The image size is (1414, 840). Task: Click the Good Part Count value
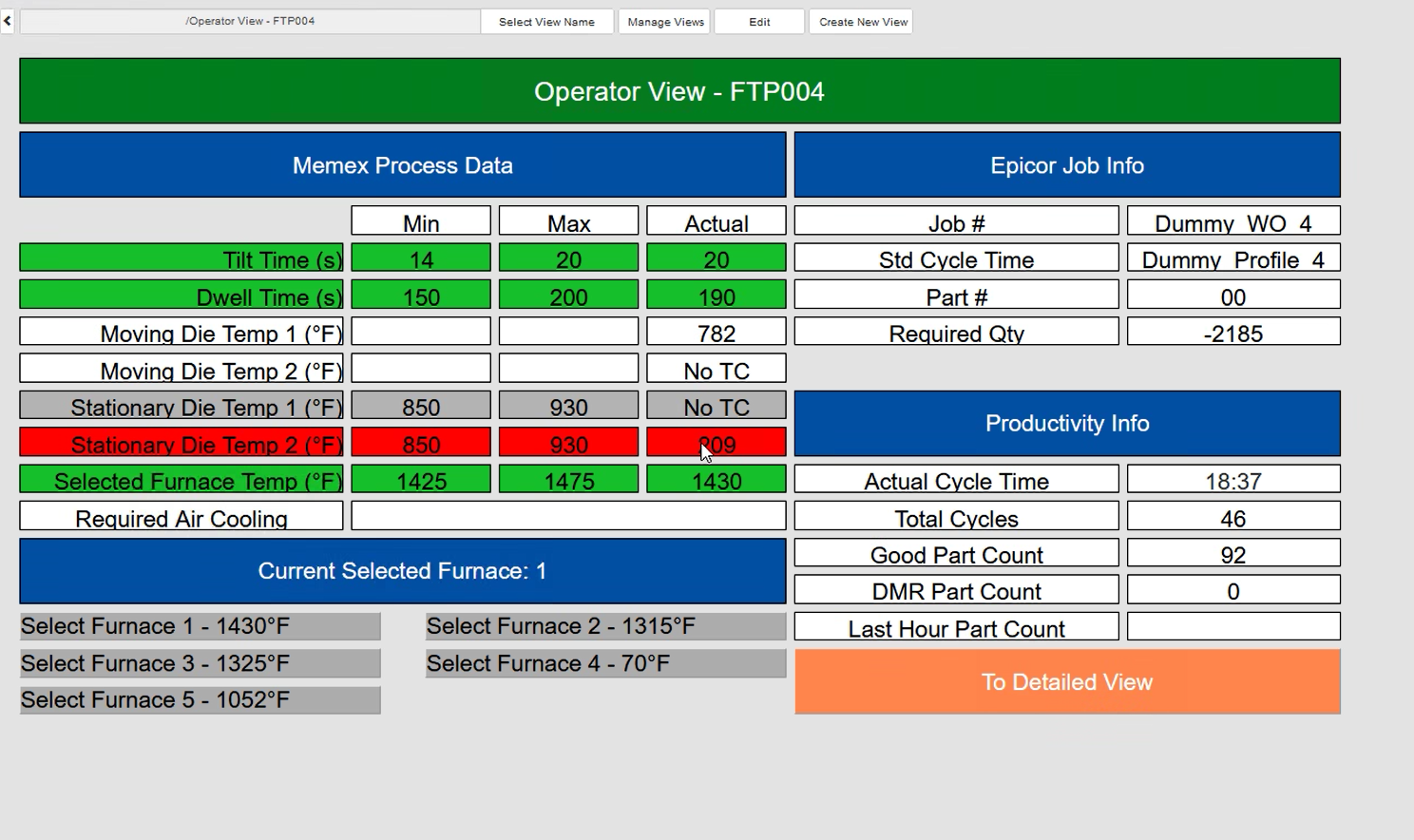(1232, 553)
